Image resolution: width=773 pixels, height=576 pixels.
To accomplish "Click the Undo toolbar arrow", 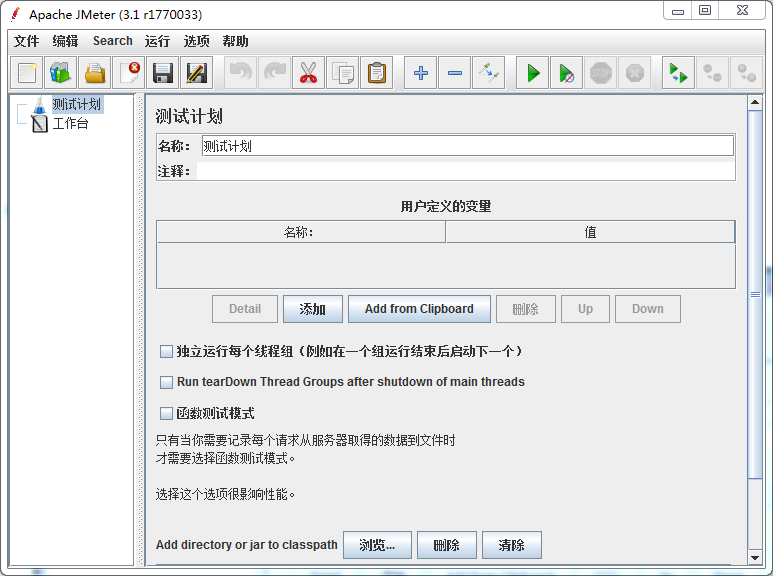I will point(241,73).
